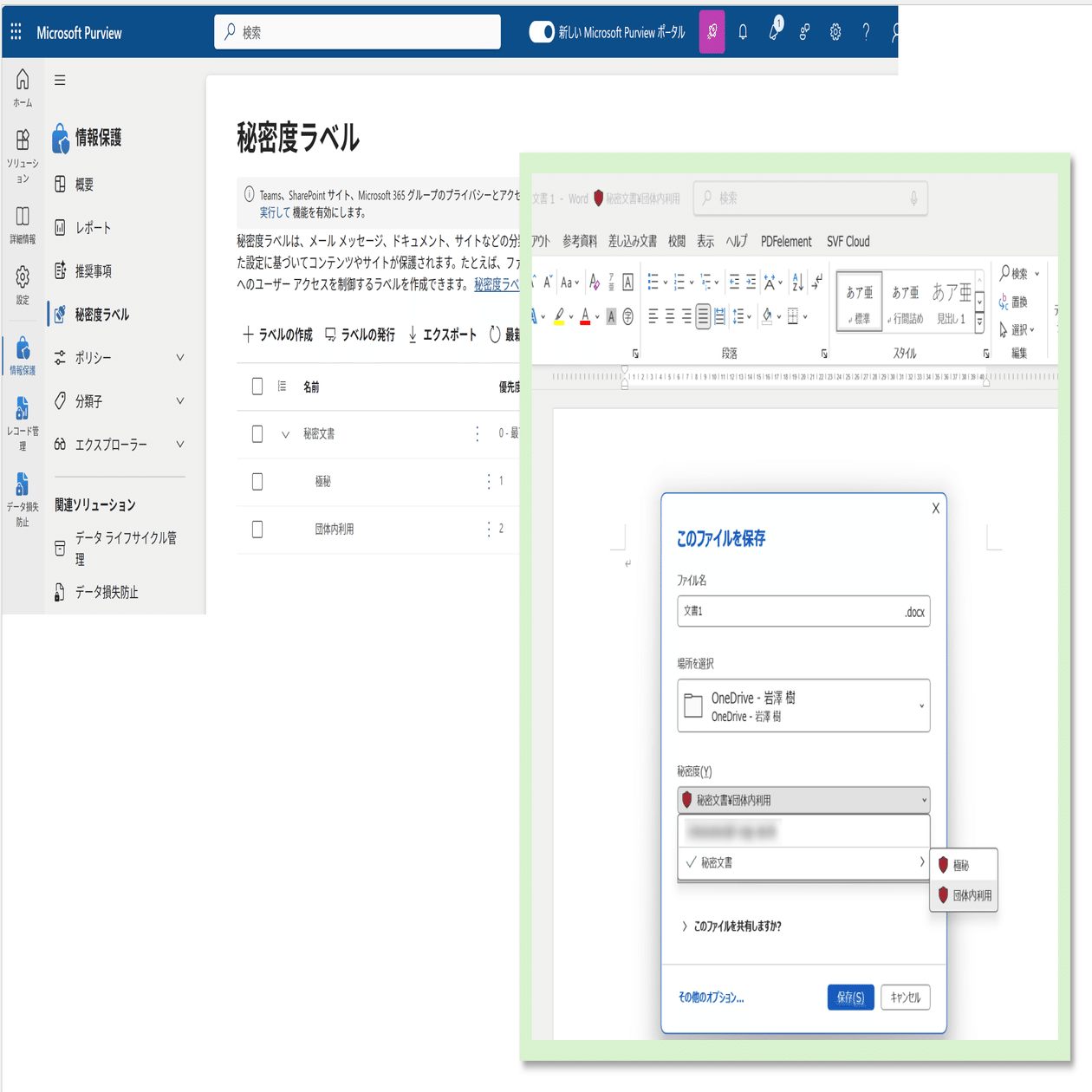The height and width of the screenshot is (1092, 1092).
Task: Collapse the 秘密文書 label group in the list
Action: tap(286, 433)
